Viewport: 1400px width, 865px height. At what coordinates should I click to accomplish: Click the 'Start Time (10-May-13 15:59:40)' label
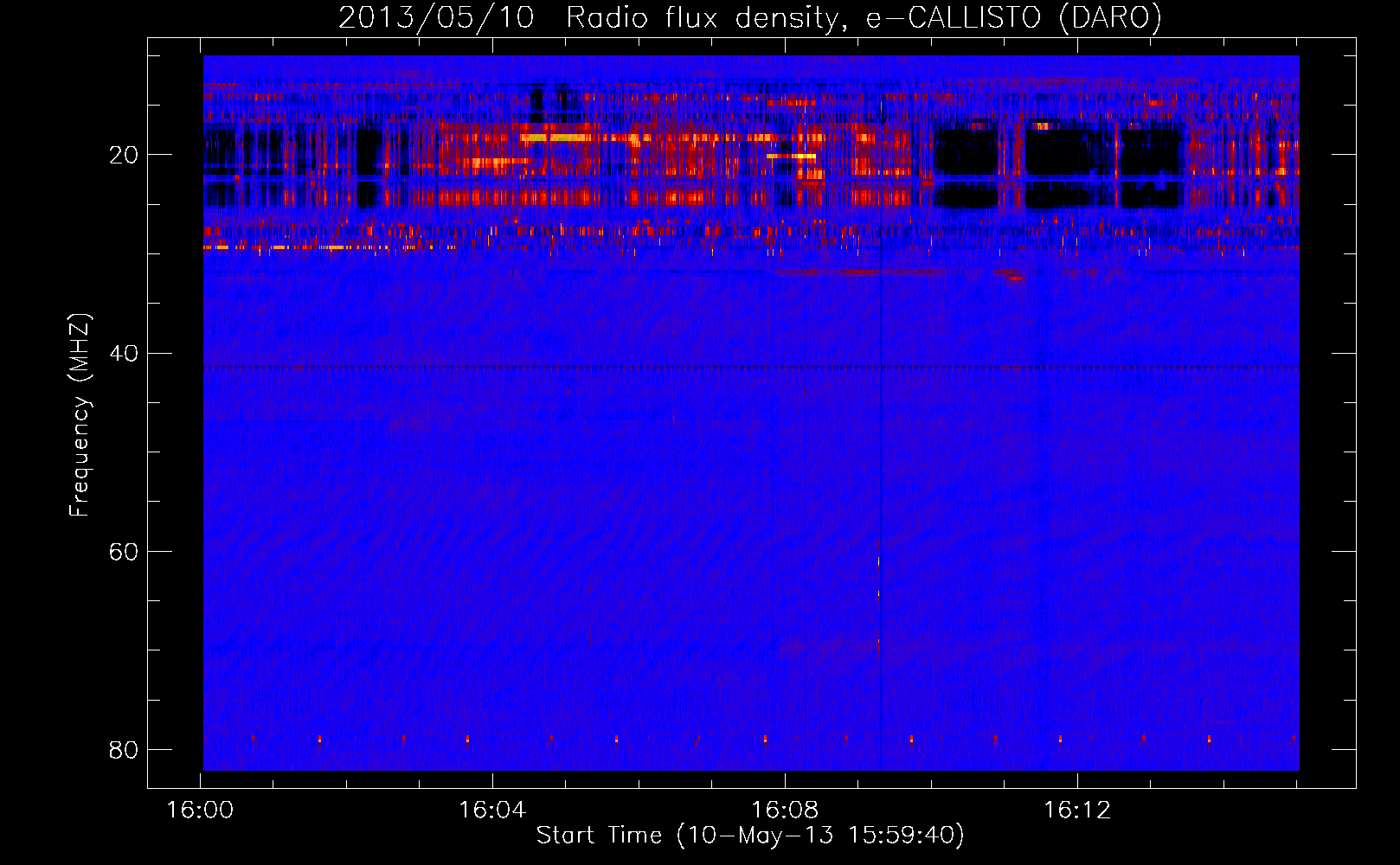point(750,836)
